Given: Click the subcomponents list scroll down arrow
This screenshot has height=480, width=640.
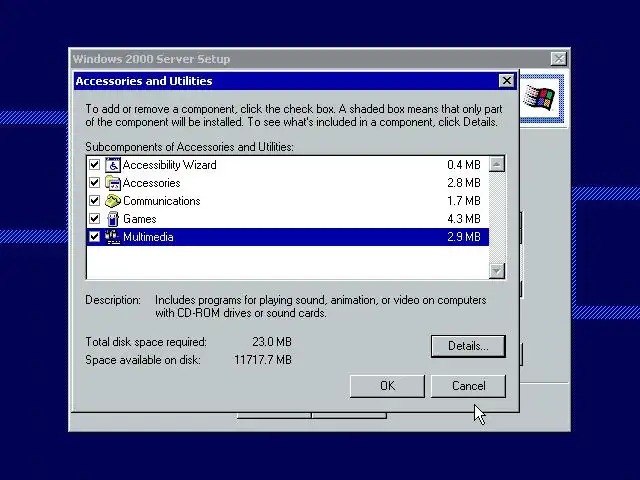Looking at the screenshot, I should 497,271.
